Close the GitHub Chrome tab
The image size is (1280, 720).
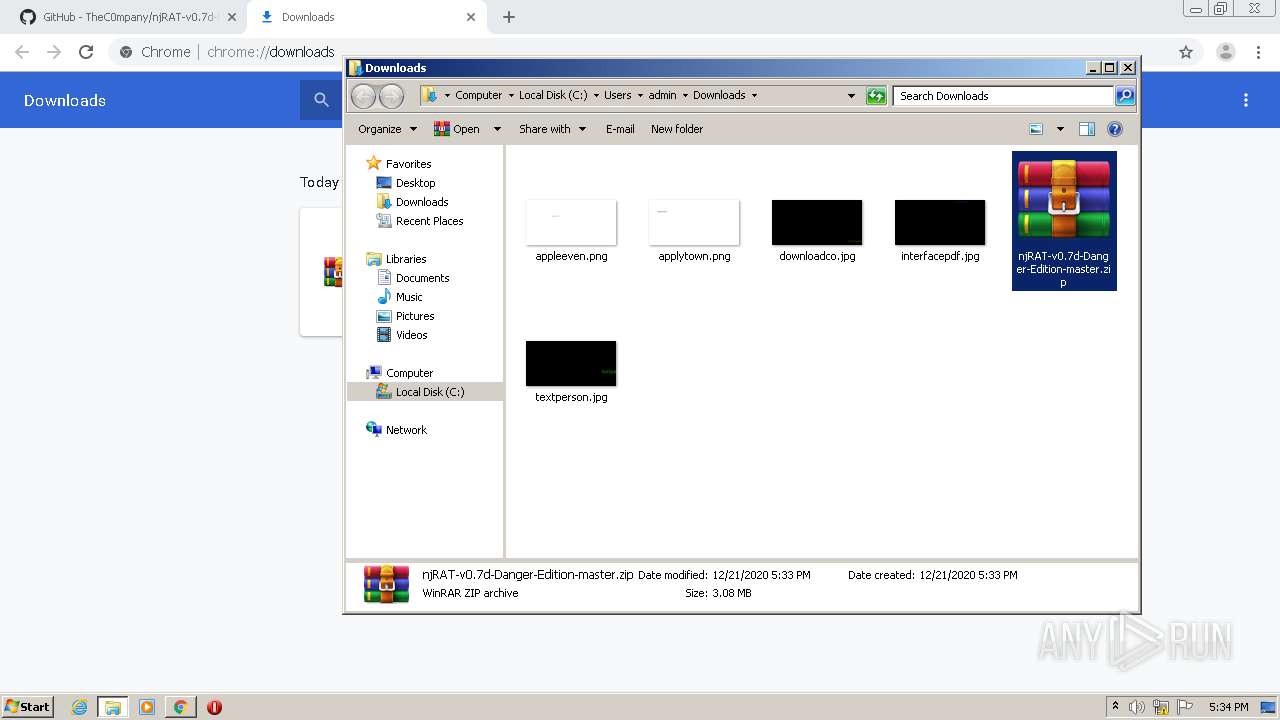(231, 17)
